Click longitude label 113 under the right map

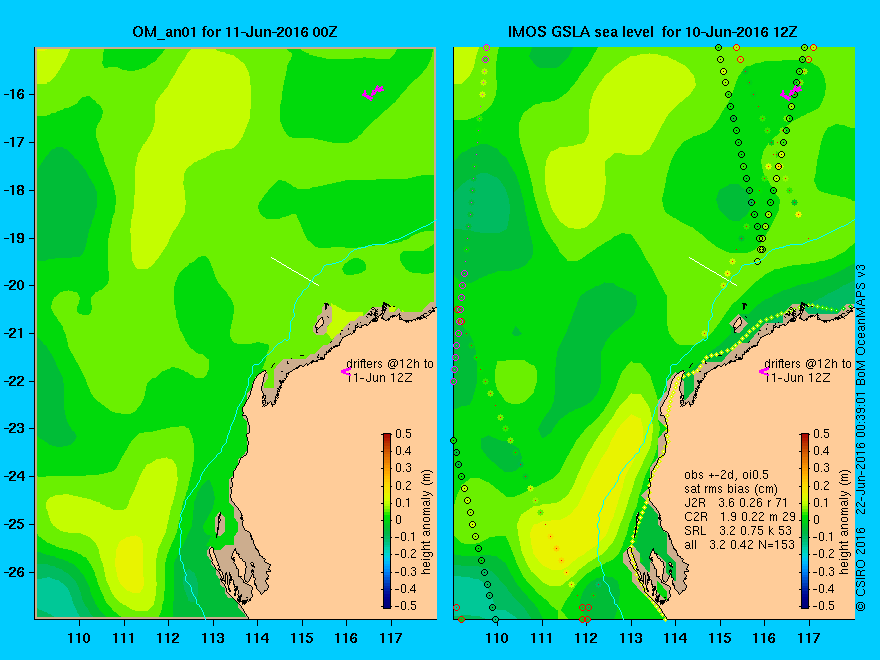631,638
